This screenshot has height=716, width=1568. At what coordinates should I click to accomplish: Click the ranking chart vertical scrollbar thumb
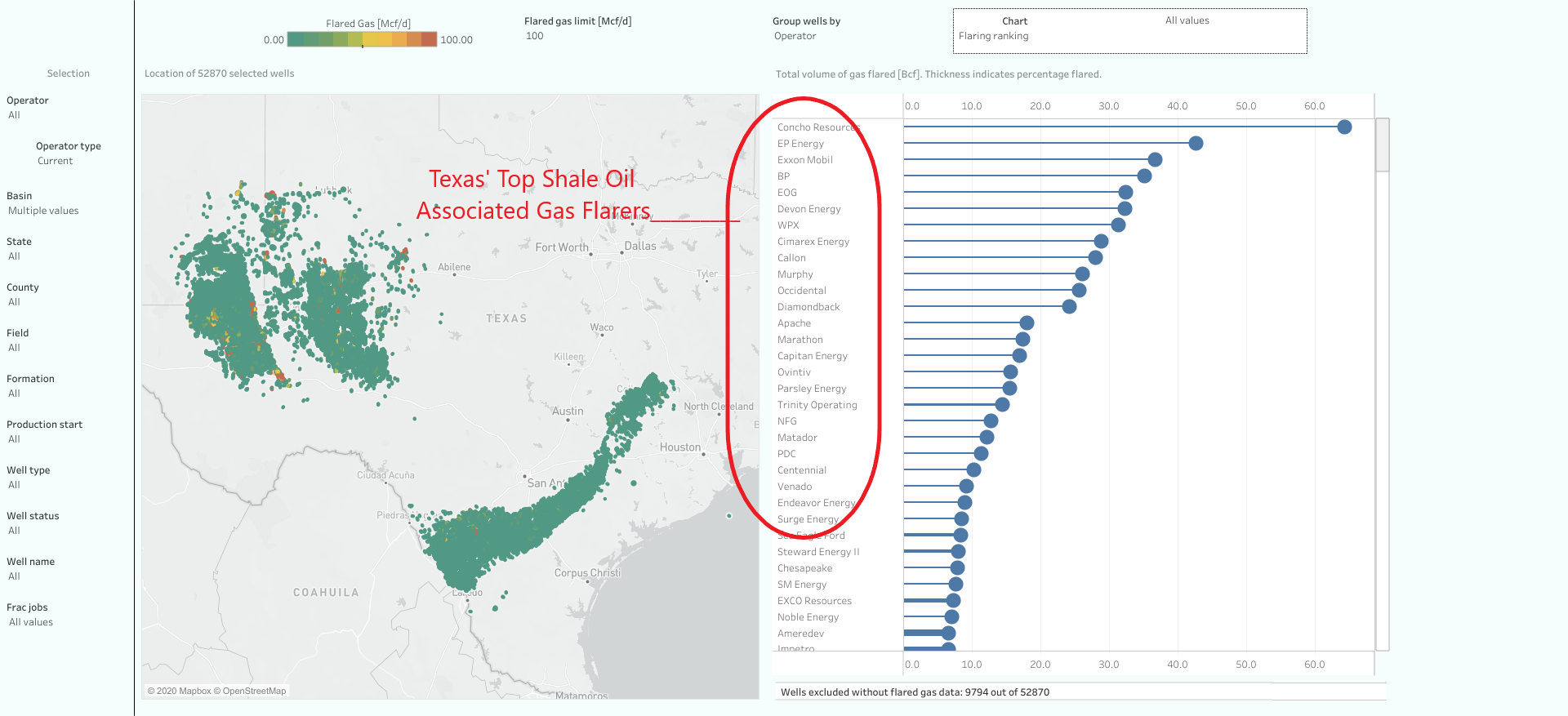point(1382,145)
